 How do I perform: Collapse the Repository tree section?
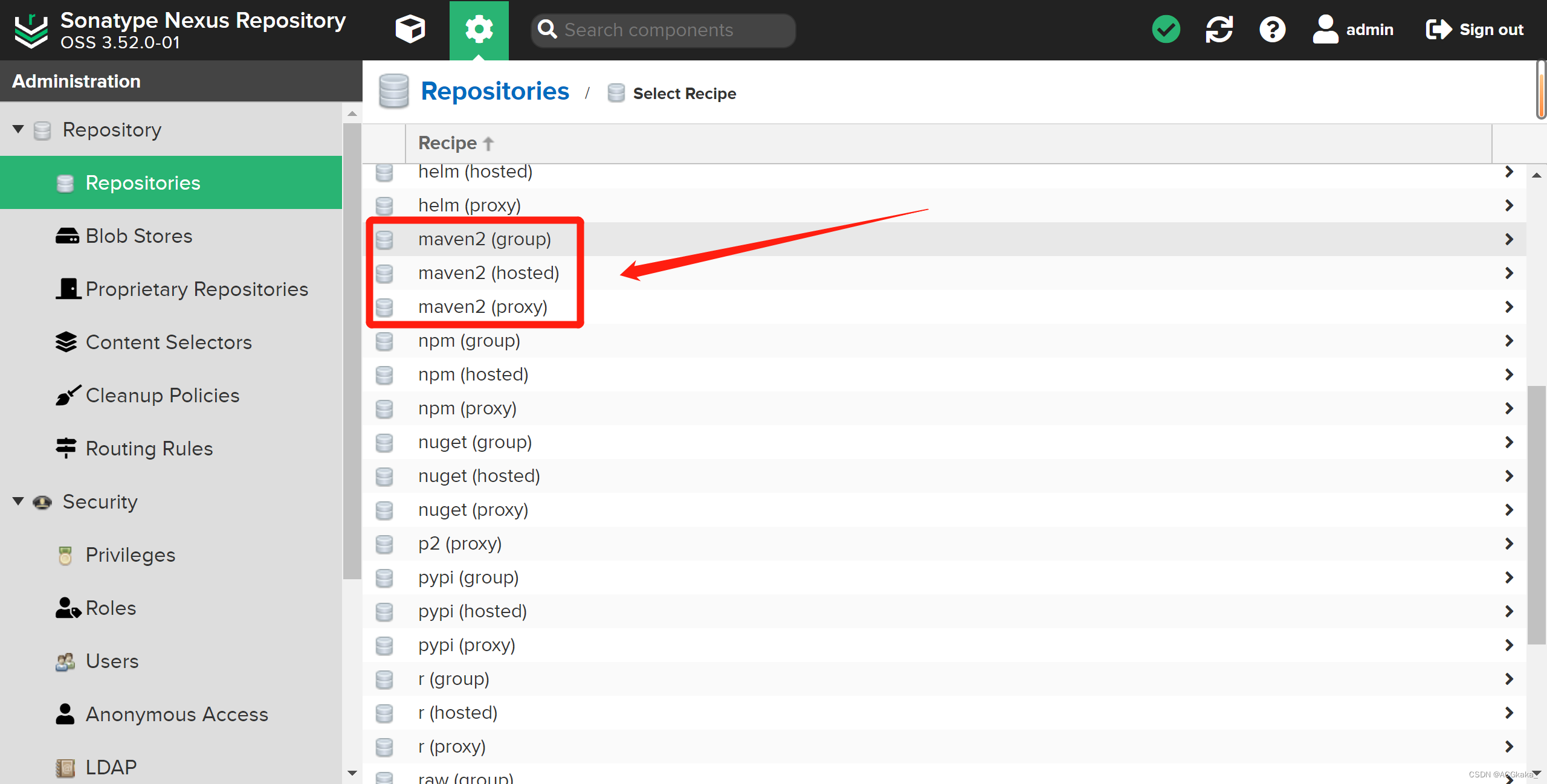point(18,129)
